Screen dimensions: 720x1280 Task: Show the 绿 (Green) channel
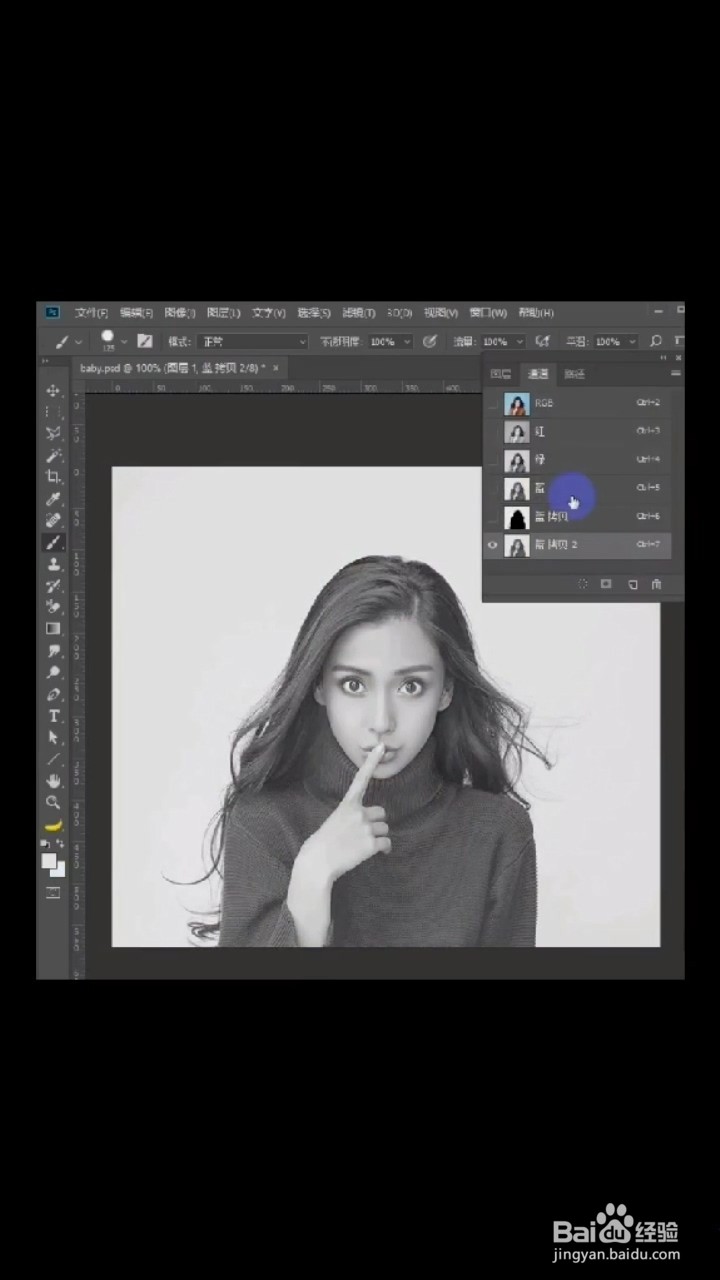tap(492, 460)
